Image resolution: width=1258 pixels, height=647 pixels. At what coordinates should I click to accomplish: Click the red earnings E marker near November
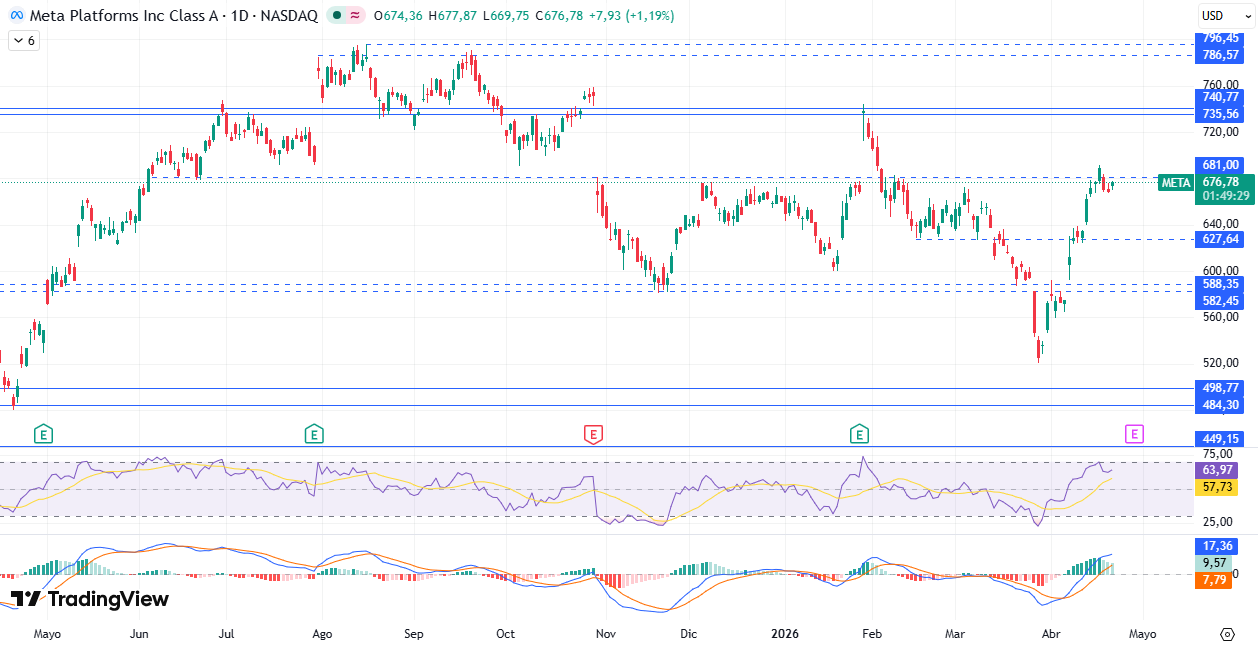[x=593, y=434]
